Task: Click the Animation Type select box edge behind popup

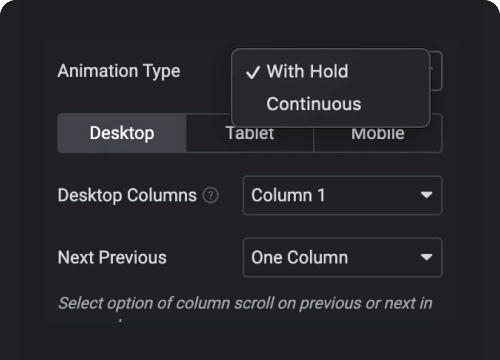Action: tap(437, 71)
